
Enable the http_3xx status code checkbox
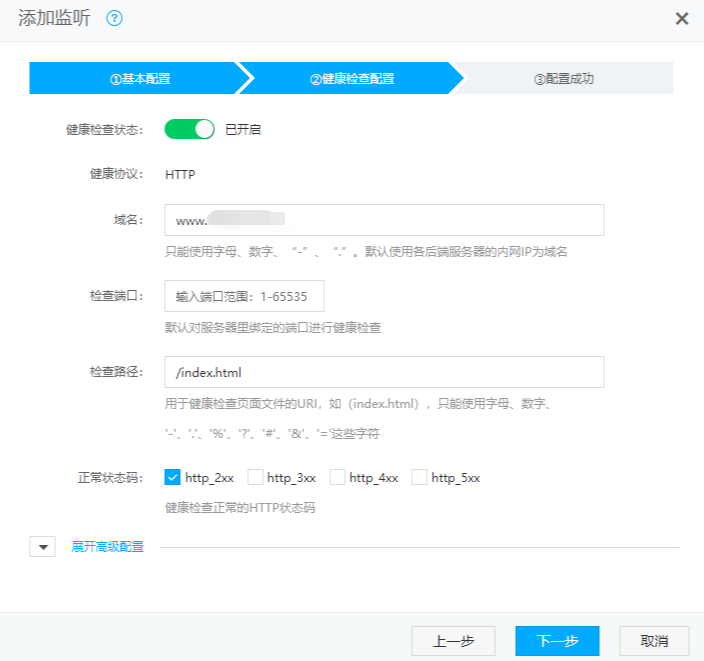tap(255, 477)
